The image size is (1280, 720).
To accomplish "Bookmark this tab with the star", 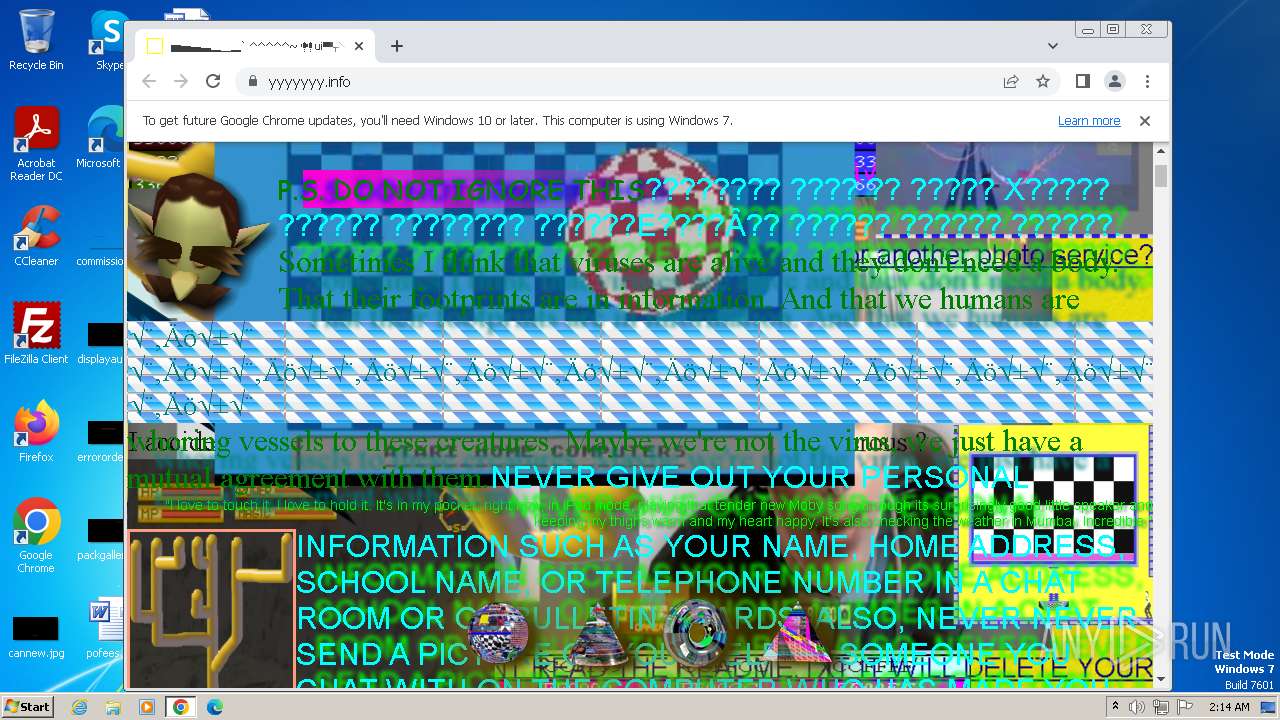I will 1043,82.
